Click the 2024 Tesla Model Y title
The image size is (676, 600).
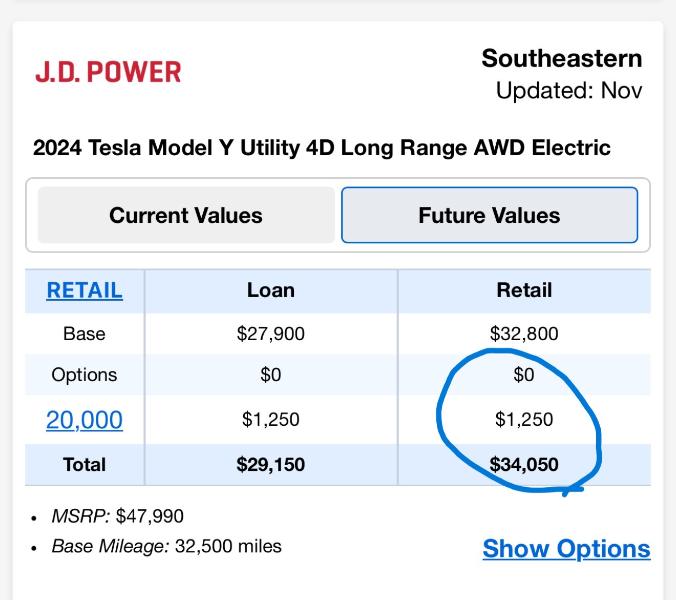[321, 148]
